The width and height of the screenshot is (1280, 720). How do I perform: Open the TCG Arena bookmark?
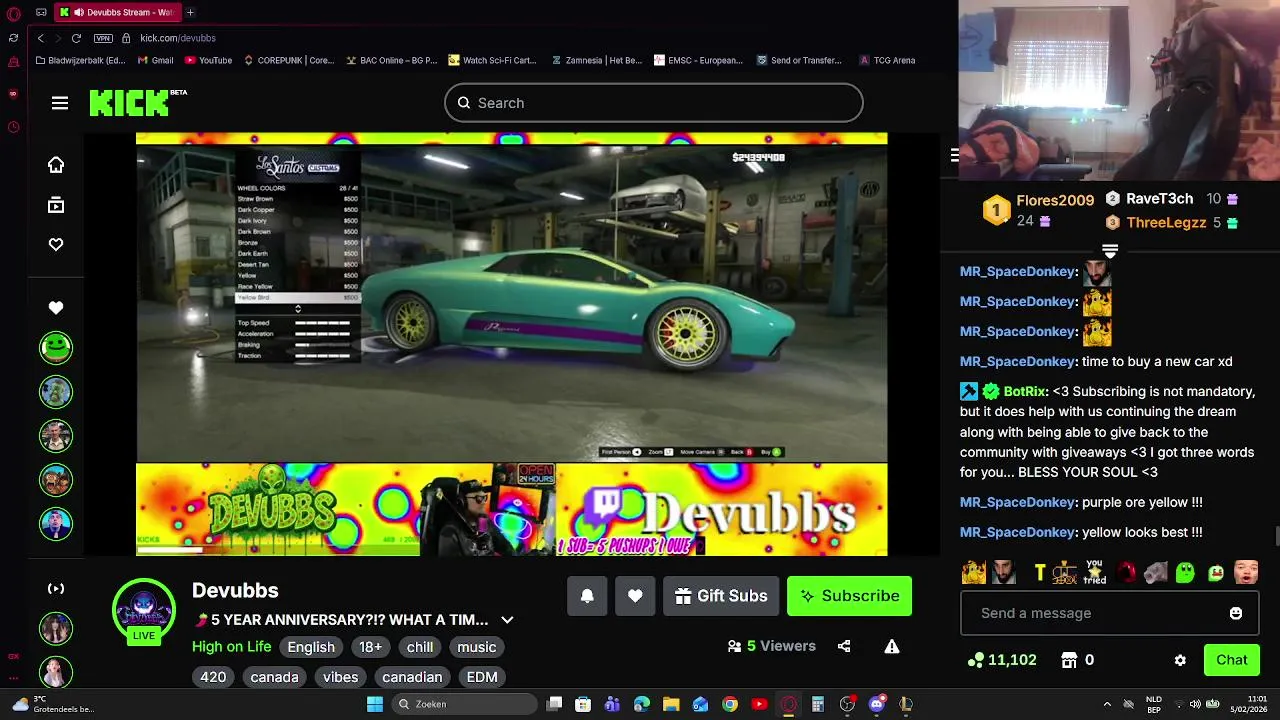tap(887, 60)
